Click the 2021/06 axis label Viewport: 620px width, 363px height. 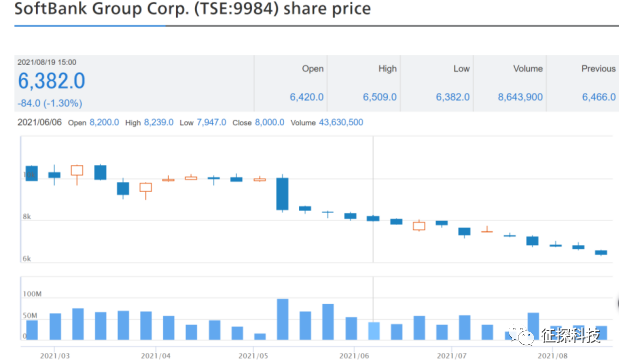(354, 356)
